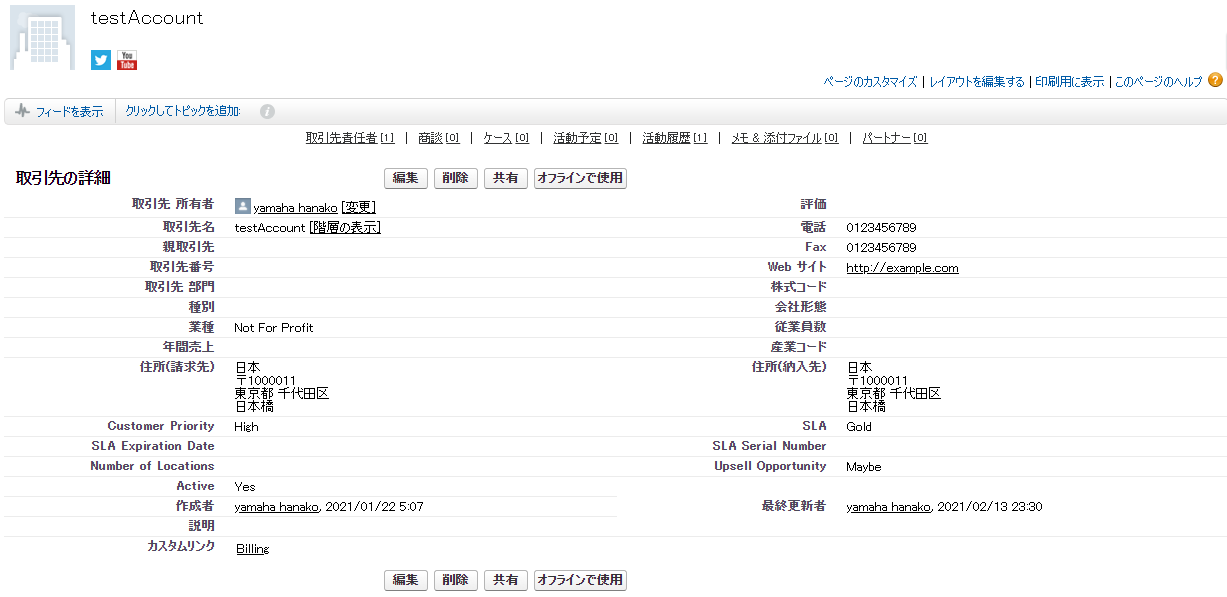Open yamaha hanako link in 作成者 row
The image size is (1227, 597).
point(276,507)
